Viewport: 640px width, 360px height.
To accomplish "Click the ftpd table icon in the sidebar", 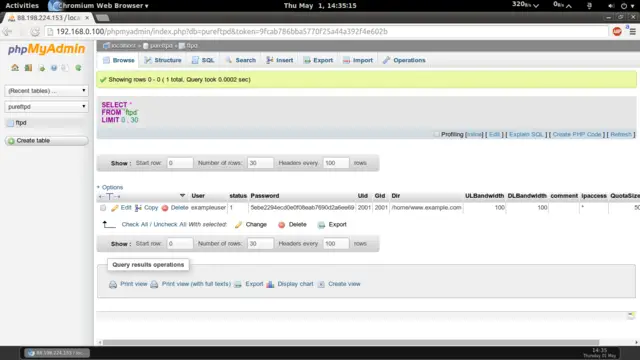I will tap(11, 123).
